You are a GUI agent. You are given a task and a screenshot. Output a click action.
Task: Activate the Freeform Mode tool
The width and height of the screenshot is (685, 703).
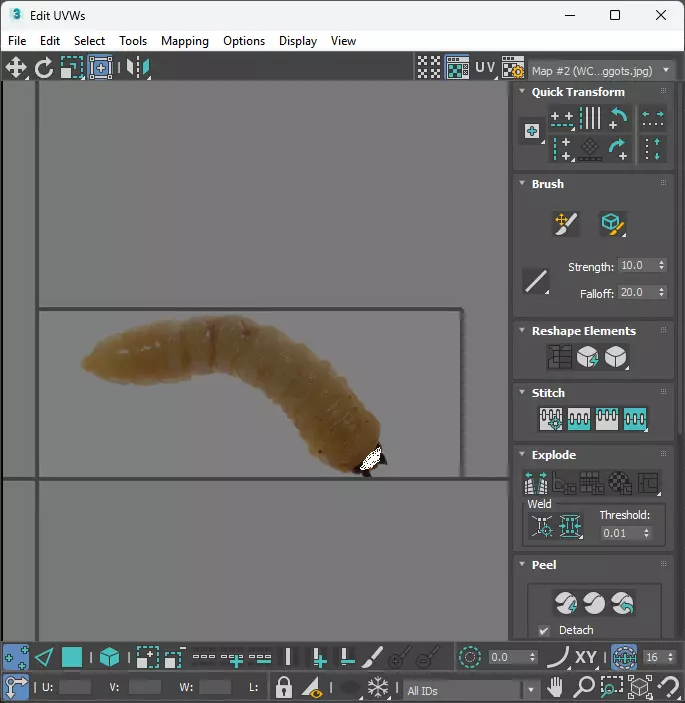[x=100, y=68]
